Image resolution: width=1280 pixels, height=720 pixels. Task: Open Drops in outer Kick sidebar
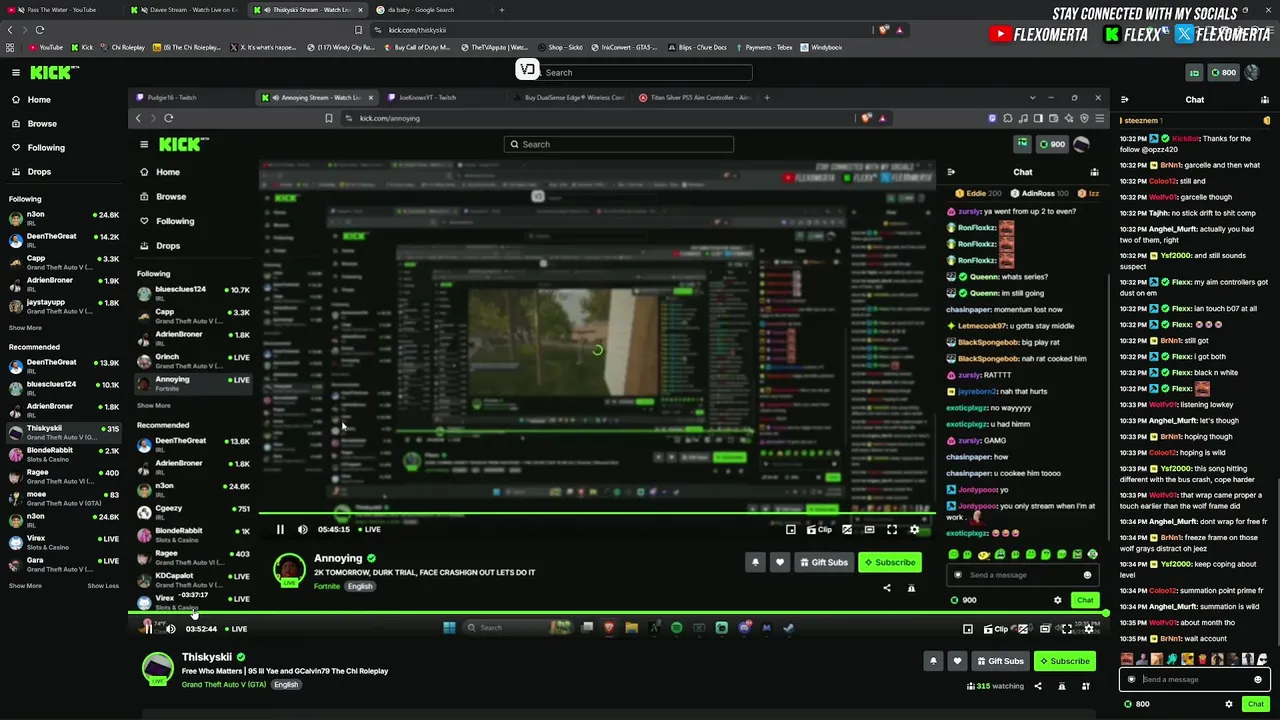pyautogui.click(x=39, y=172)
